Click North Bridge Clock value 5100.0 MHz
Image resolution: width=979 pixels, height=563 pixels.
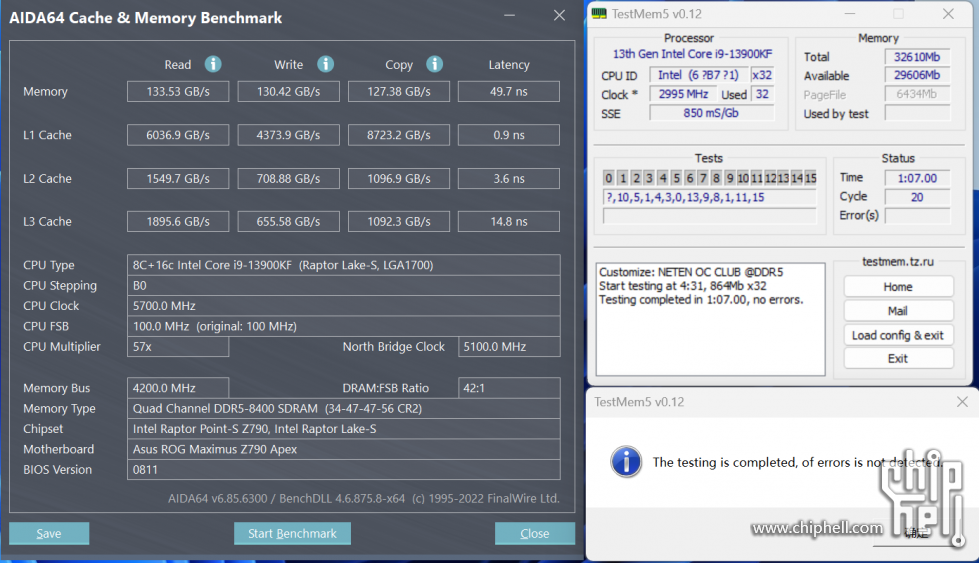(509, 346)
